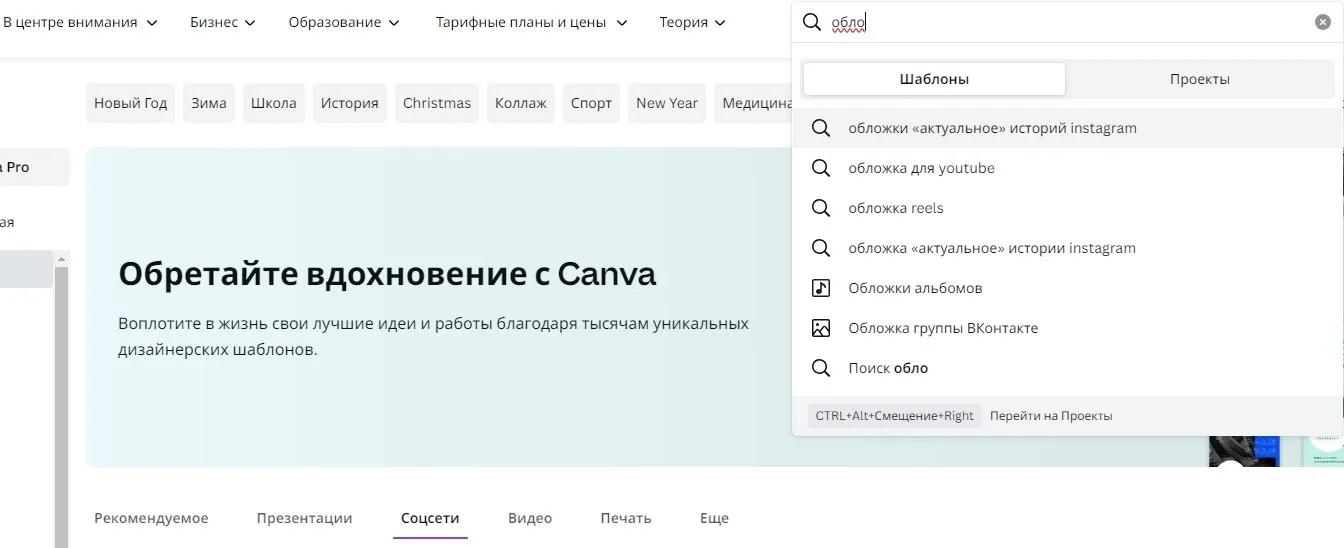The height and width of the screenshot is (548, 1344).
Task: Expand the "Тарифные планы и цены" menu
Action: 532,22
